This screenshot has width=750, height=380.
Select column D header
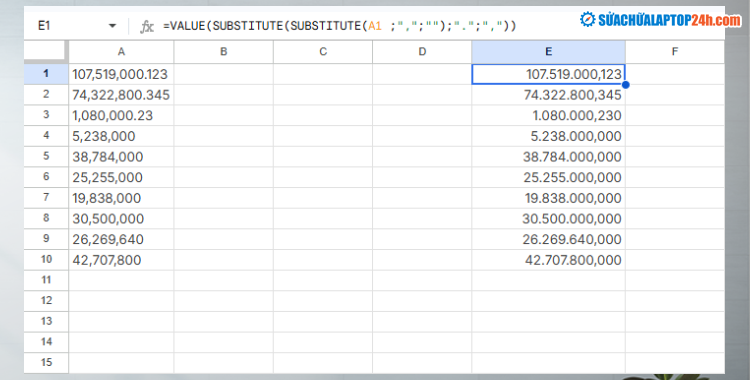422,52
